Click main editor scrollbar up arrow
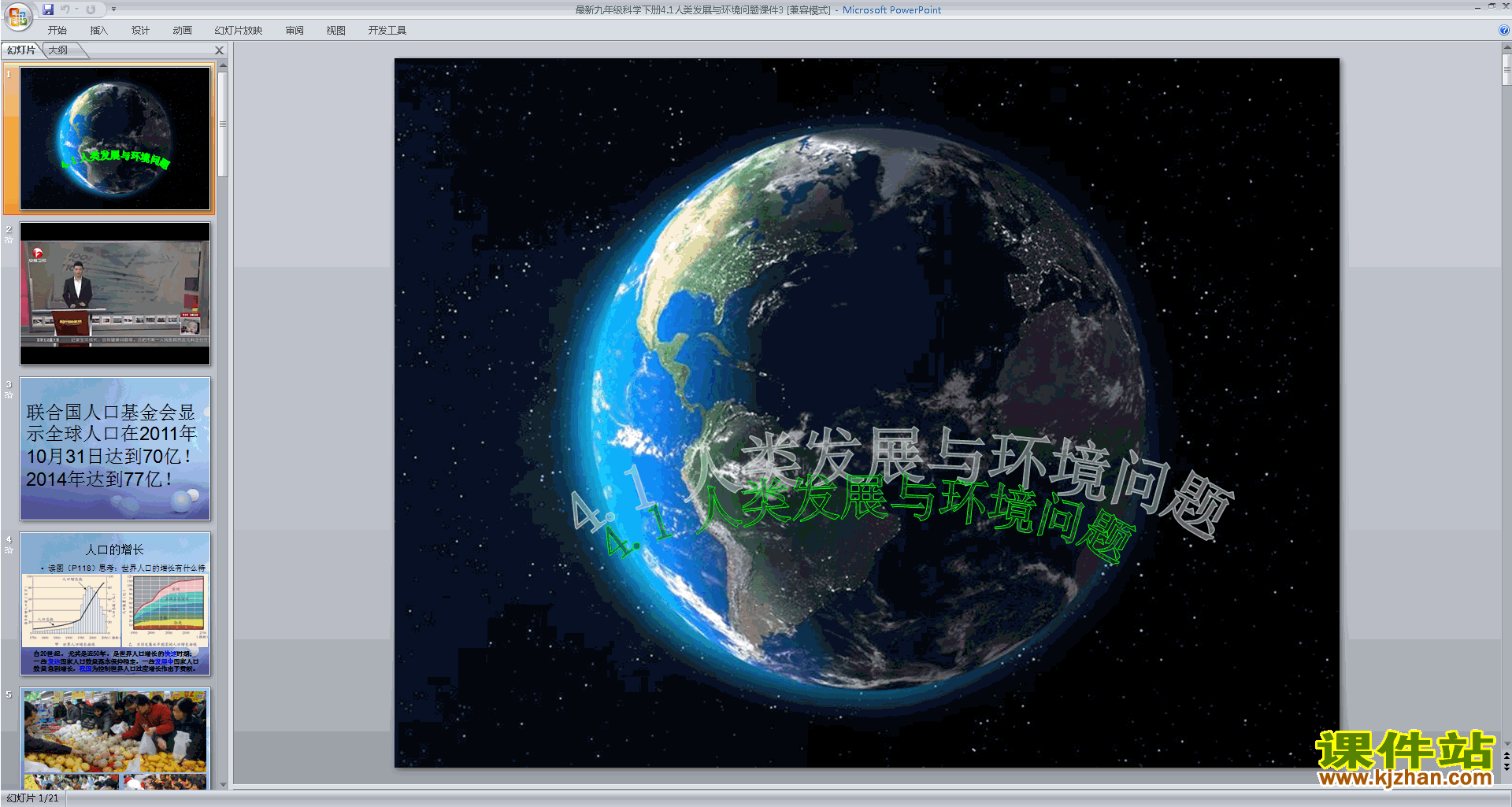1512x807 pixels. (x=1506, y=47)
